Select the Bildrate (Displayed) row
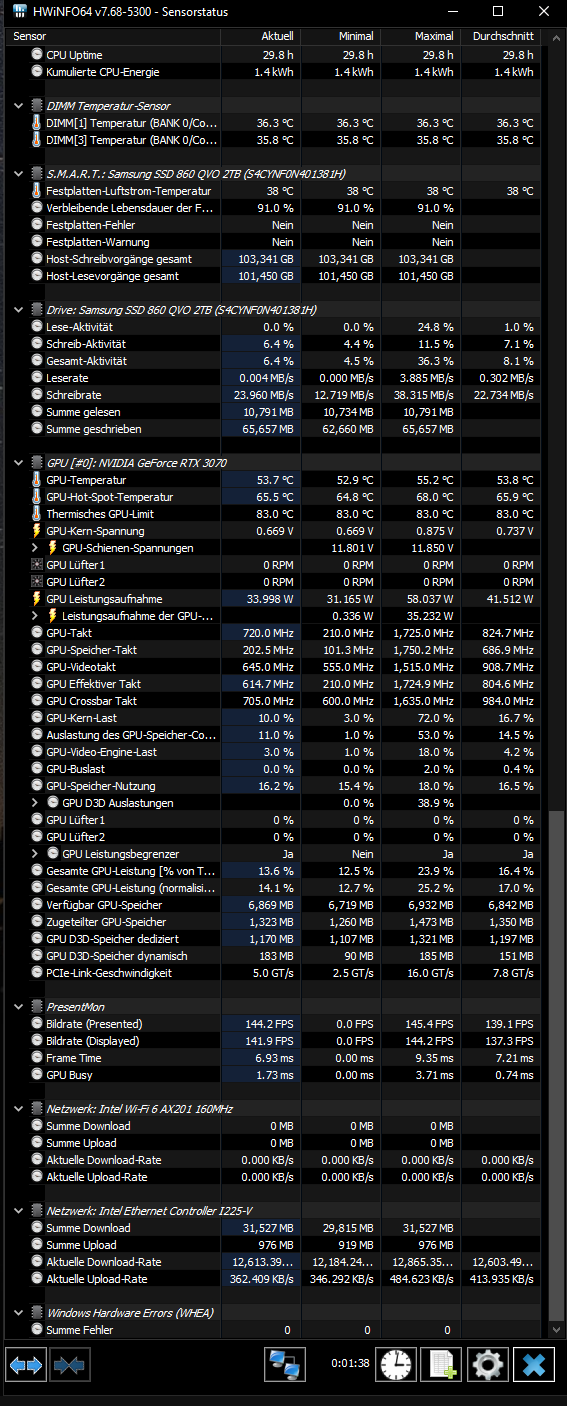Viewport: 567px width, 1406px height. [274, 1041]
